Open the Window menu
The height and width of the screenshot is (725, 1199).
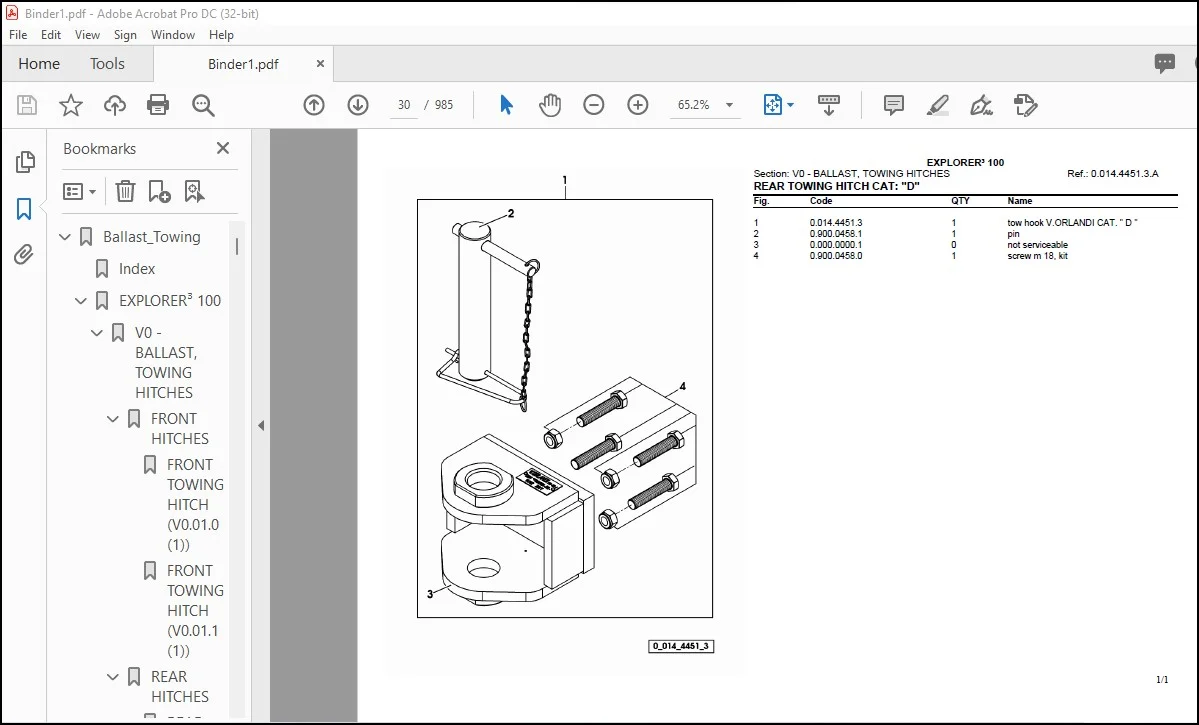click(x=173, y=34)
